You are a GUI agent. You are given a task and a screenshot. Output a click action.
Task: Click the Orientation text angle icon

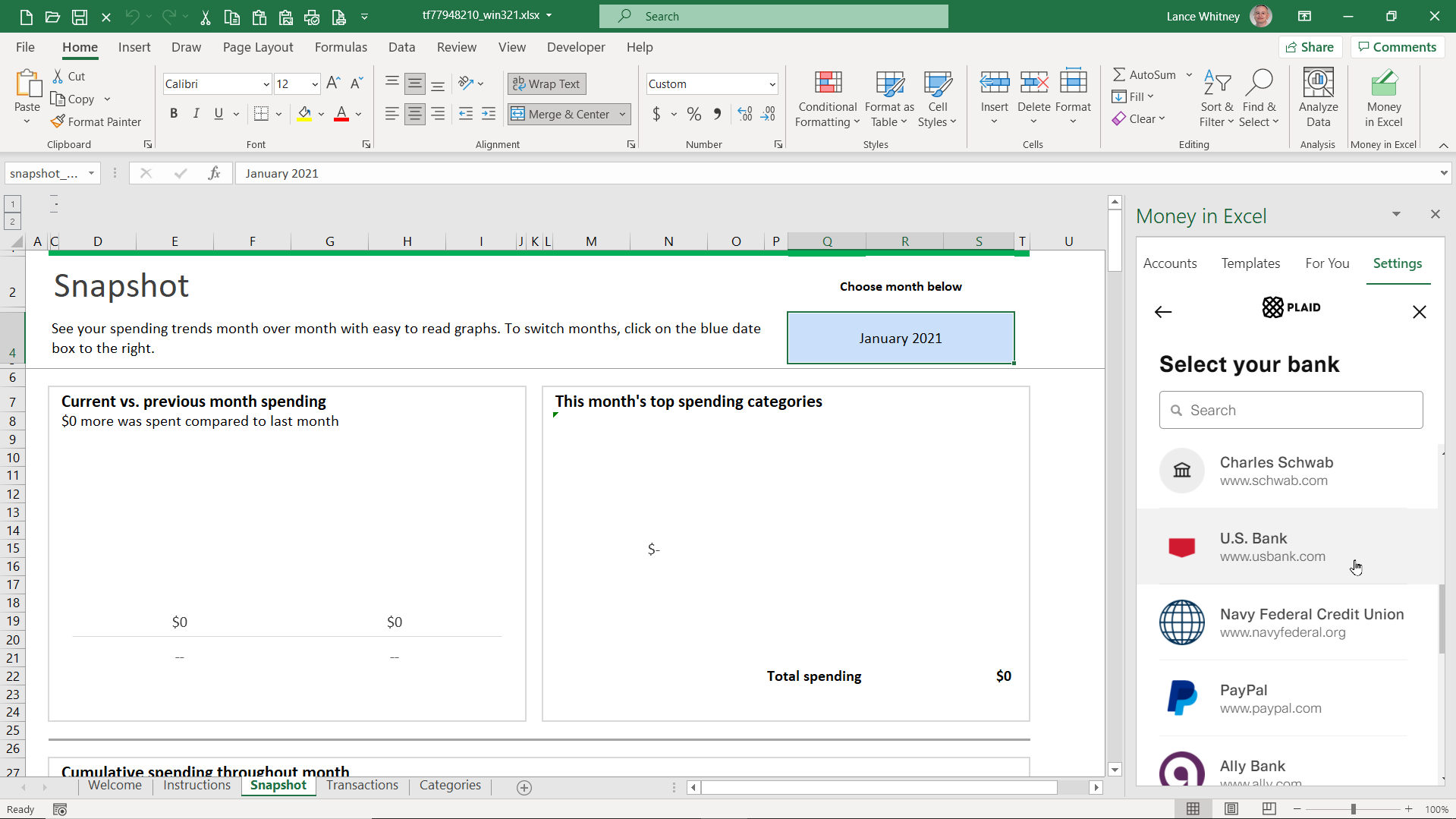(466, 83)
